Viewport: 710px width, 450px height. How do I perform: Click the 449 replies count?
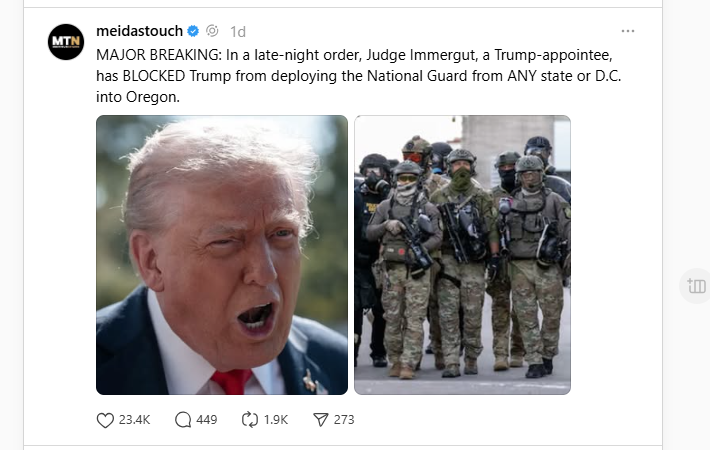tap(207, 420)
